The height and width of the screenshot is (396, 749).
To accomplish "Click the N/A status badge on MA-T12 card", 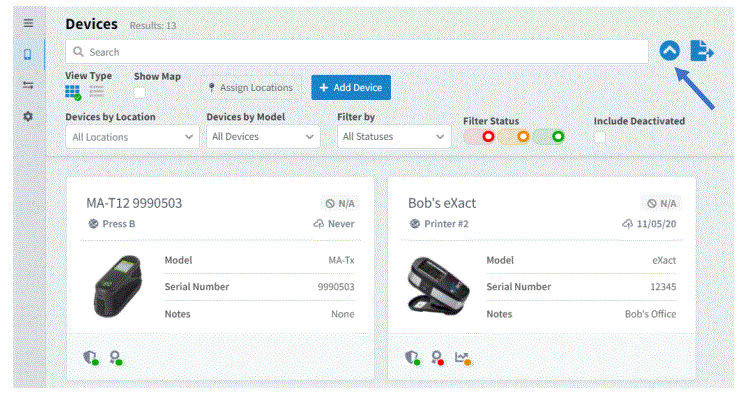I will (340, 204).
